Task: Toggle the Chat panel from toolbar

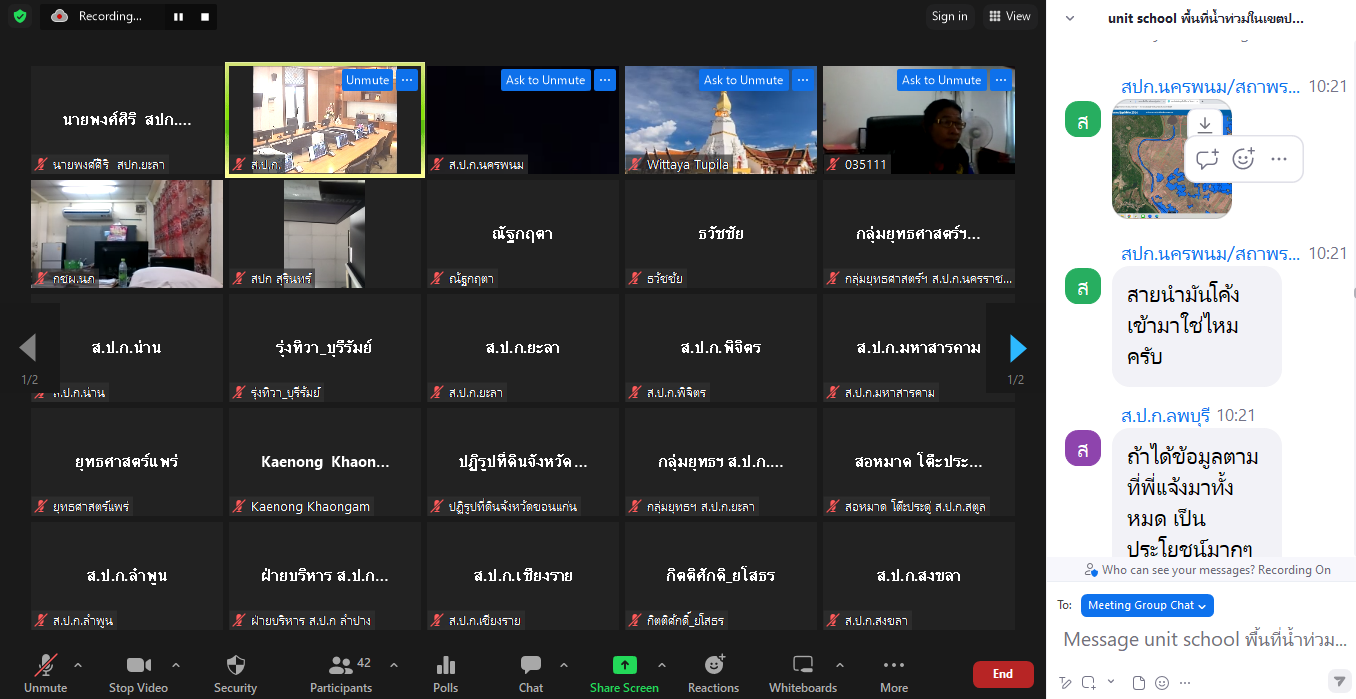Action: pyautogui.click(x=531, y=674)
